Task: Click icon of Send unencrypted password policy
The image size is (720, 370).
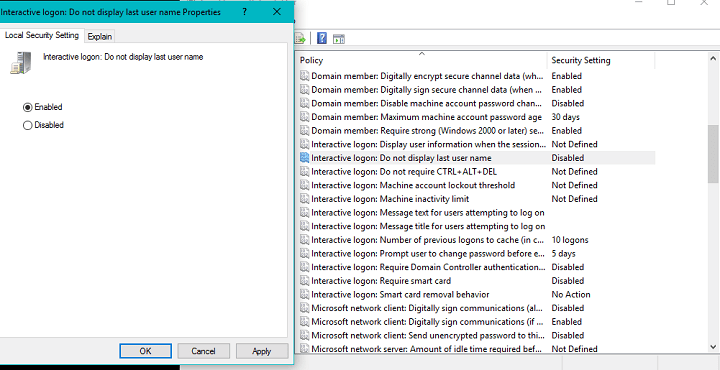Action: click(x=304, y=335)
